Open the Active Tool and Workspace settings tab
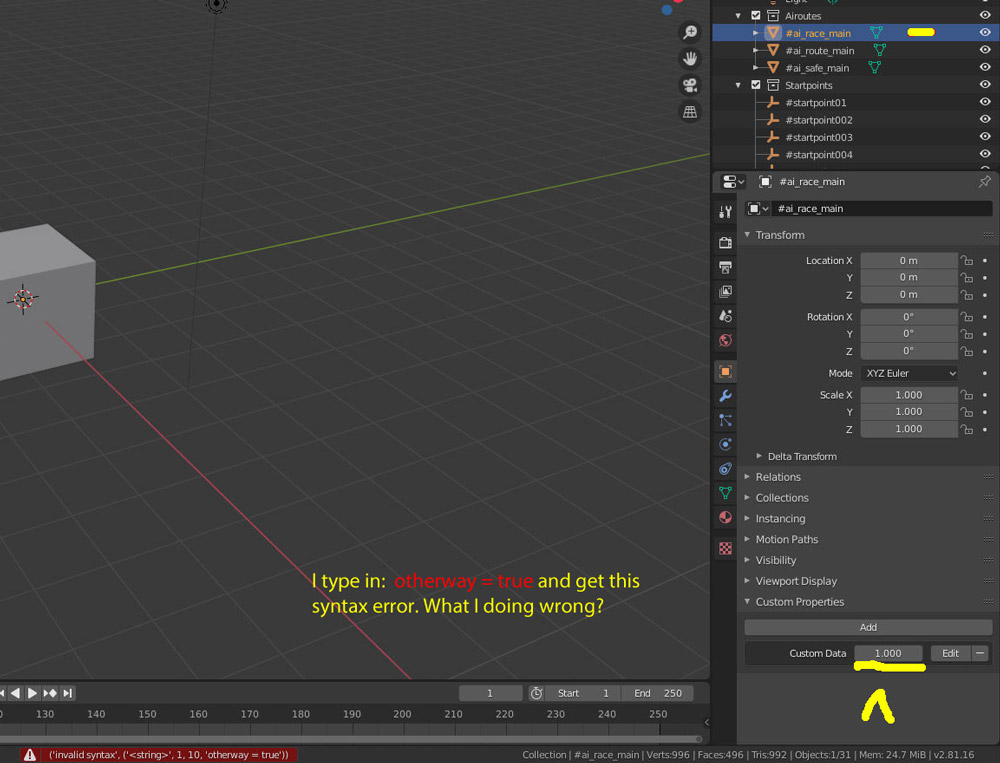The height and width of the screenshot is (763, 1000). (725, 212)
